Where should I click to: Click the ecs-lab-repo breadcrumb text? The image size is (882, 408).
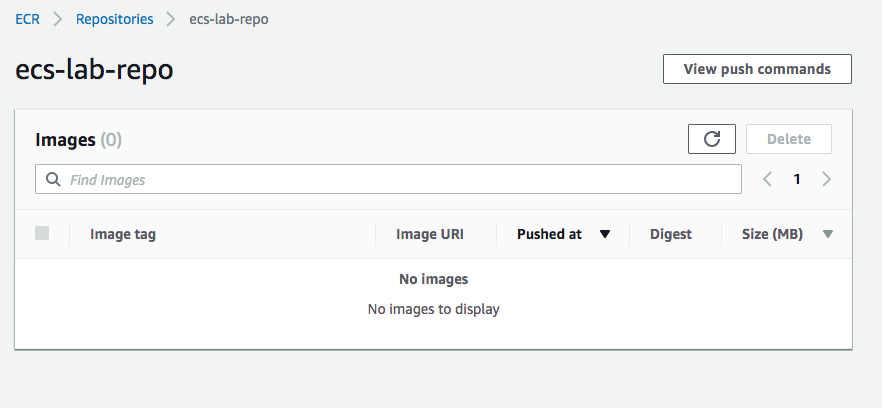point(229,19)
